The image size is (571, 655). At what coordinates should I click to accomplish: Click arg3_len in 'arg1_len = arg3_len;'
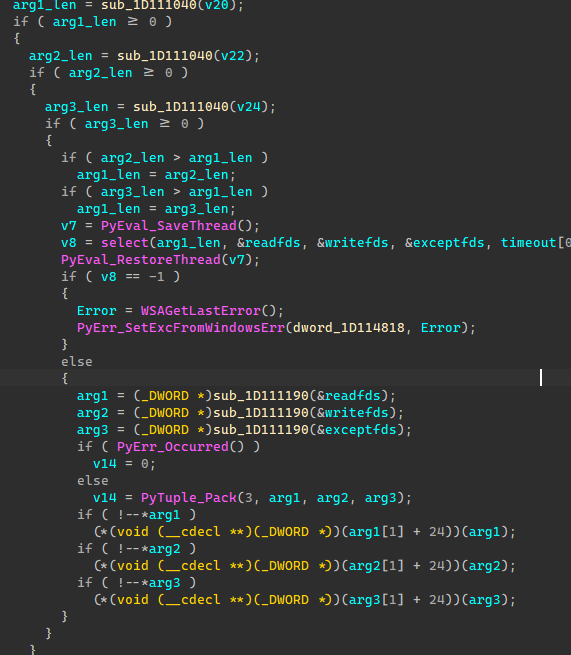click(x=197, y=209)
